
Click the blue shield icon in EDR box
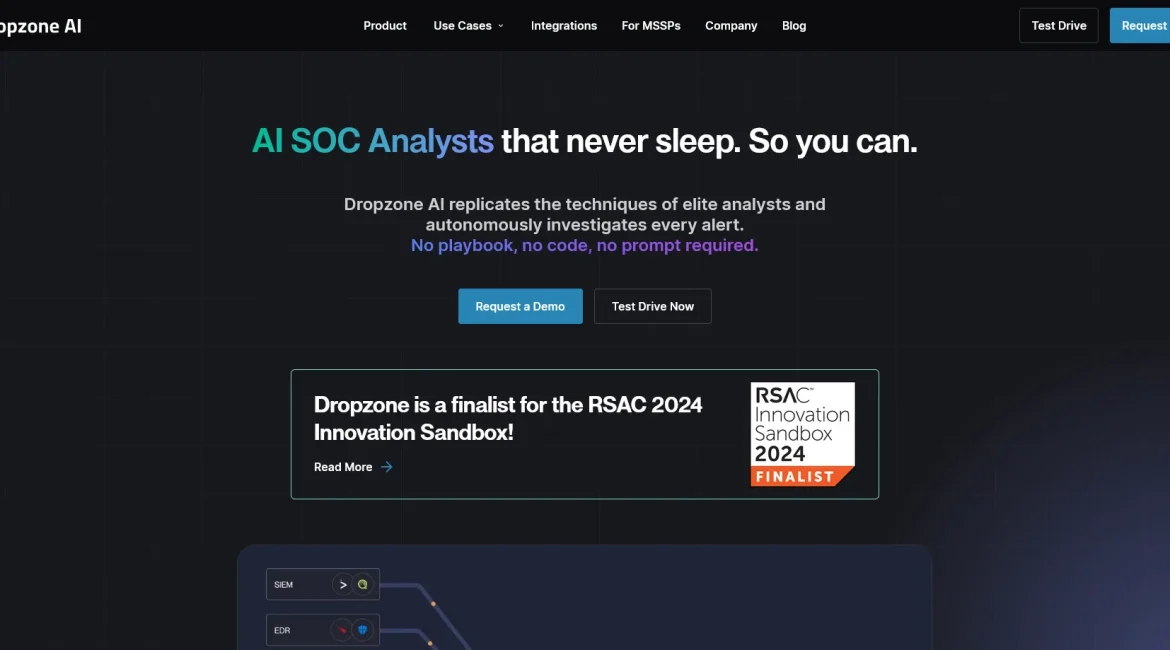[363, 631]
